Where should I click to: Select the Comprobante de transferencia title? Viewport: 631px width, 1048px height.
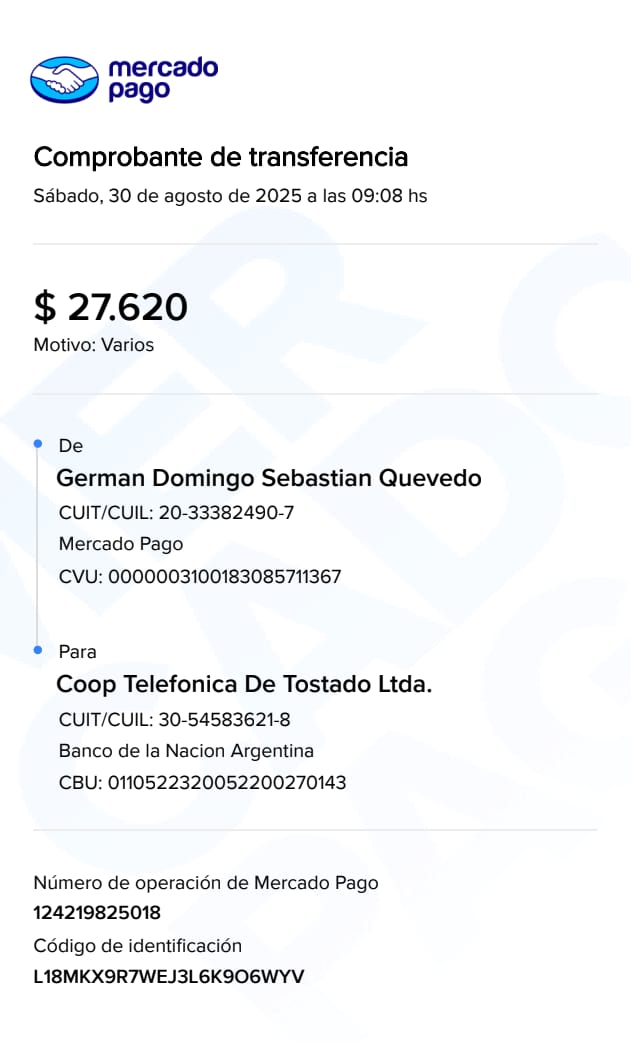[x=221, y=157]
